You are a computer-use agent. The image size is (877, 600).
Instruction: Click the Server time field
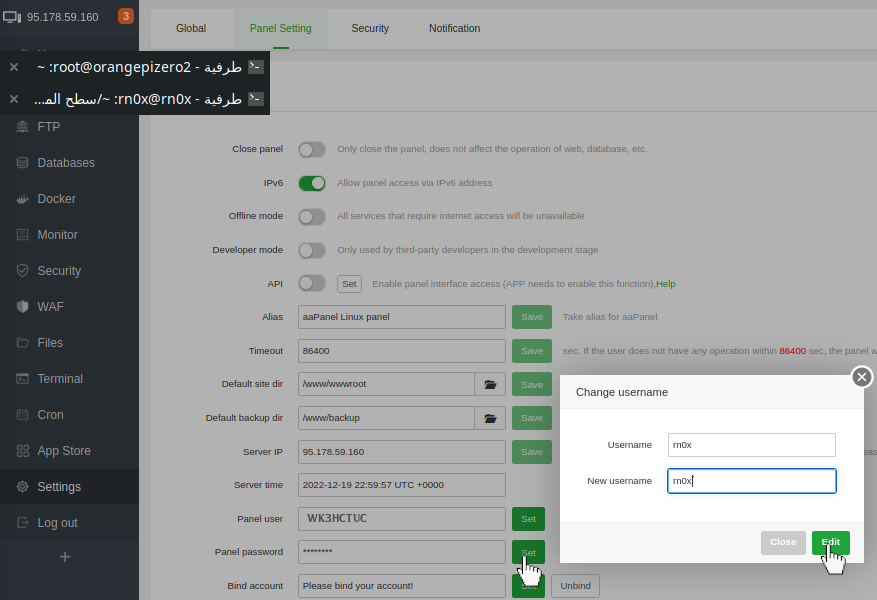(402, 485)
